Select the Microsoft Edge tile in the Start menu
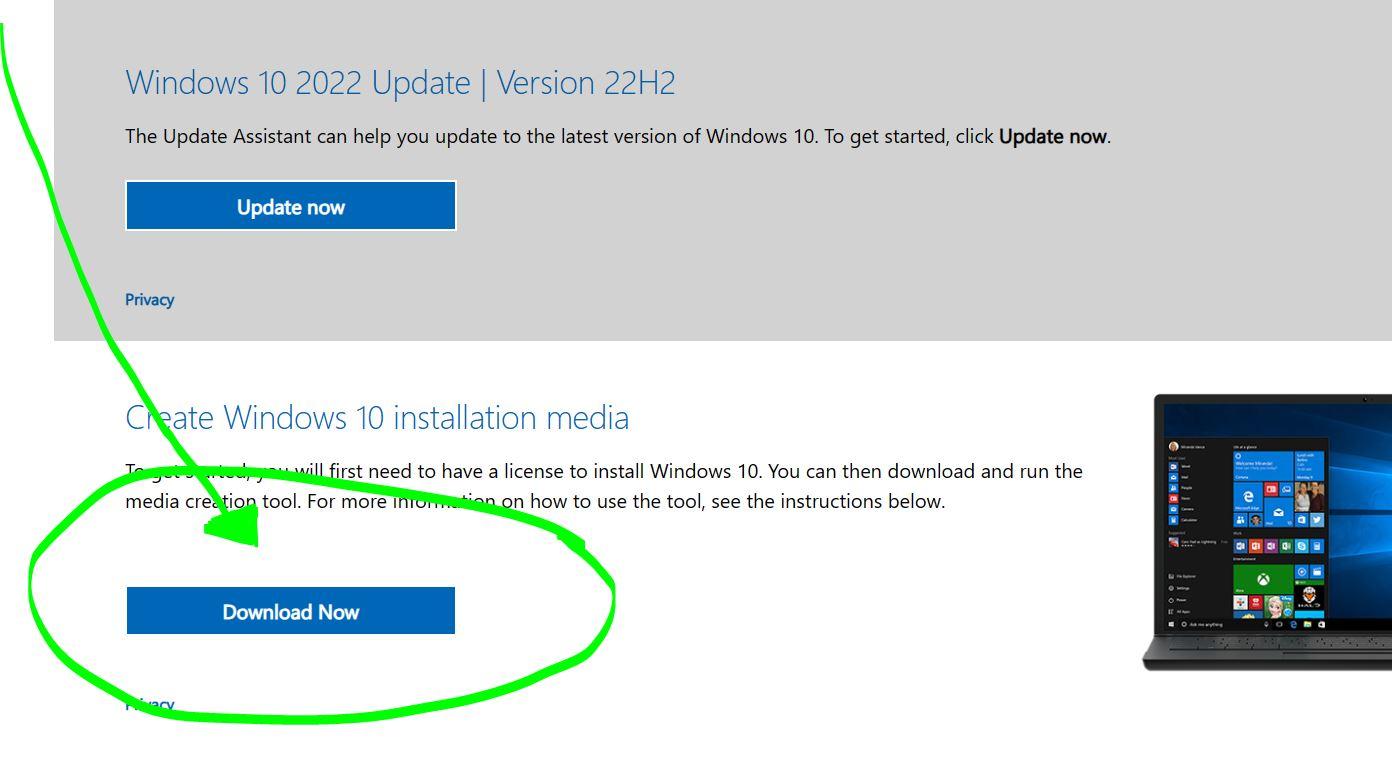1392x758 pixels. coord(1247,497)
